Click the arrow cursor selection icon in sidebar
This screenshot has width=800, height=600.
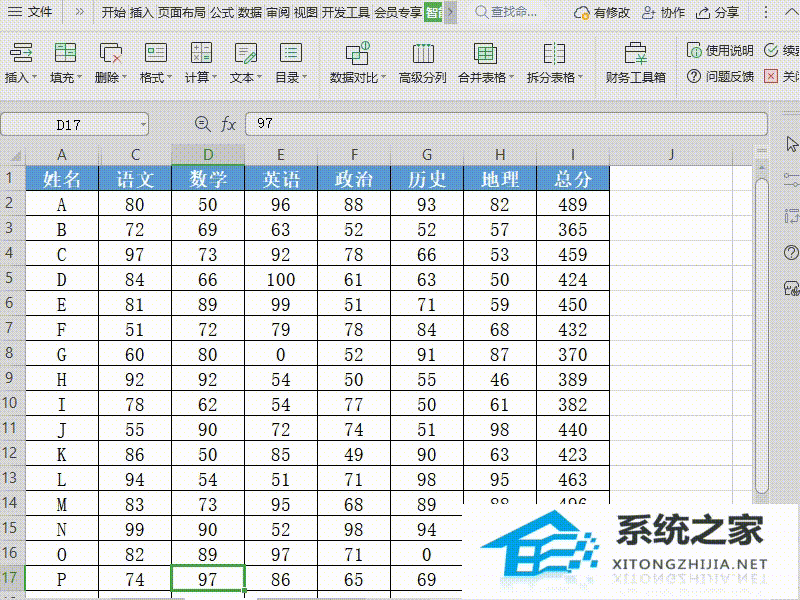coord(791,144)
